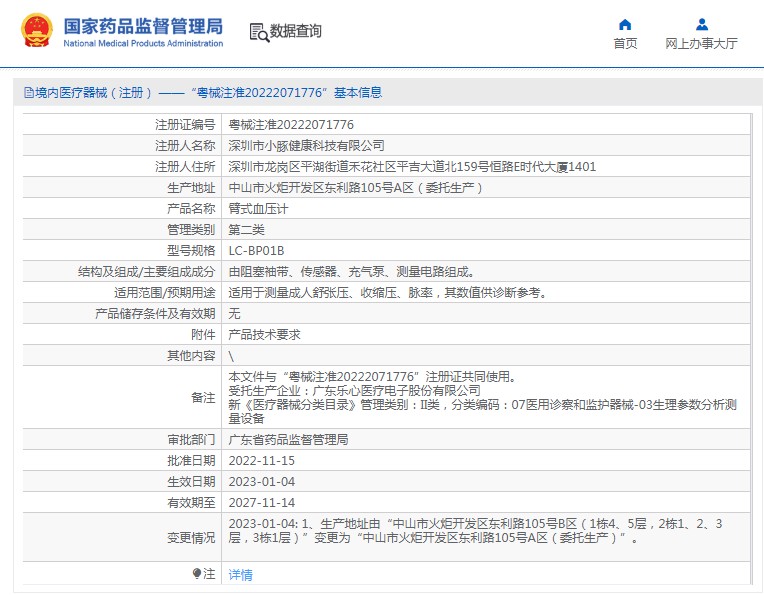Click the national emblem logo
This screenshot has width=764, height=595.
pyautogui.click(x=37, y=30)
